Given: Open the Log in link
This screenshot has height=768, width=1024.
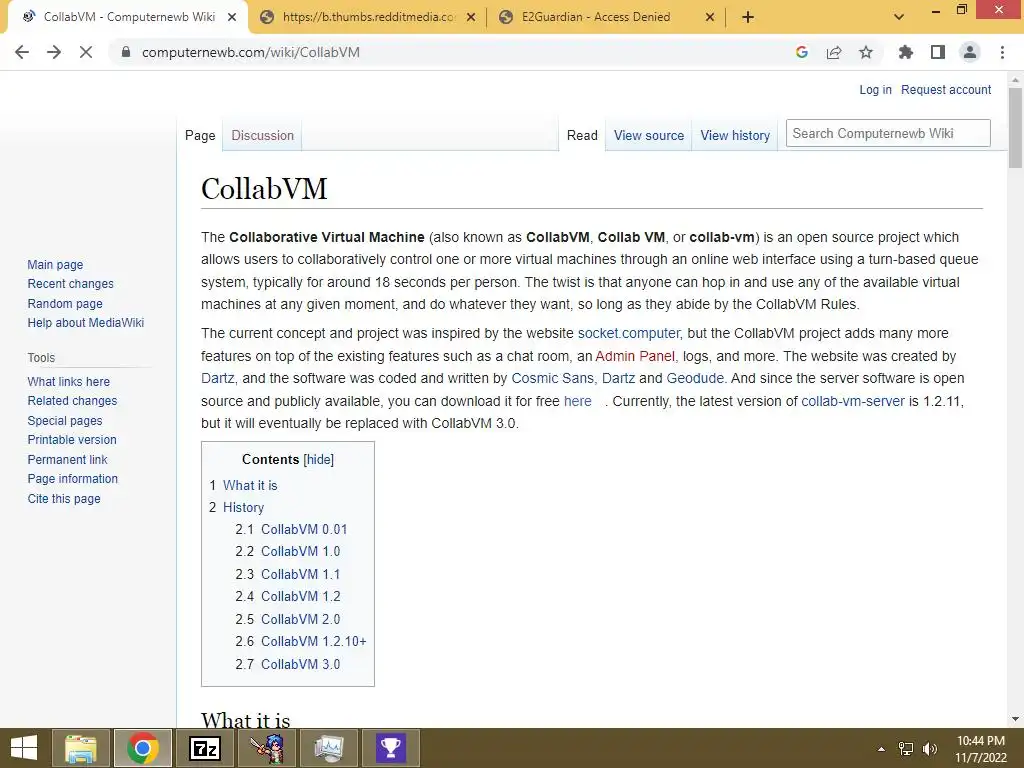Looking at the screenshot, I should (x=875, y=89).
